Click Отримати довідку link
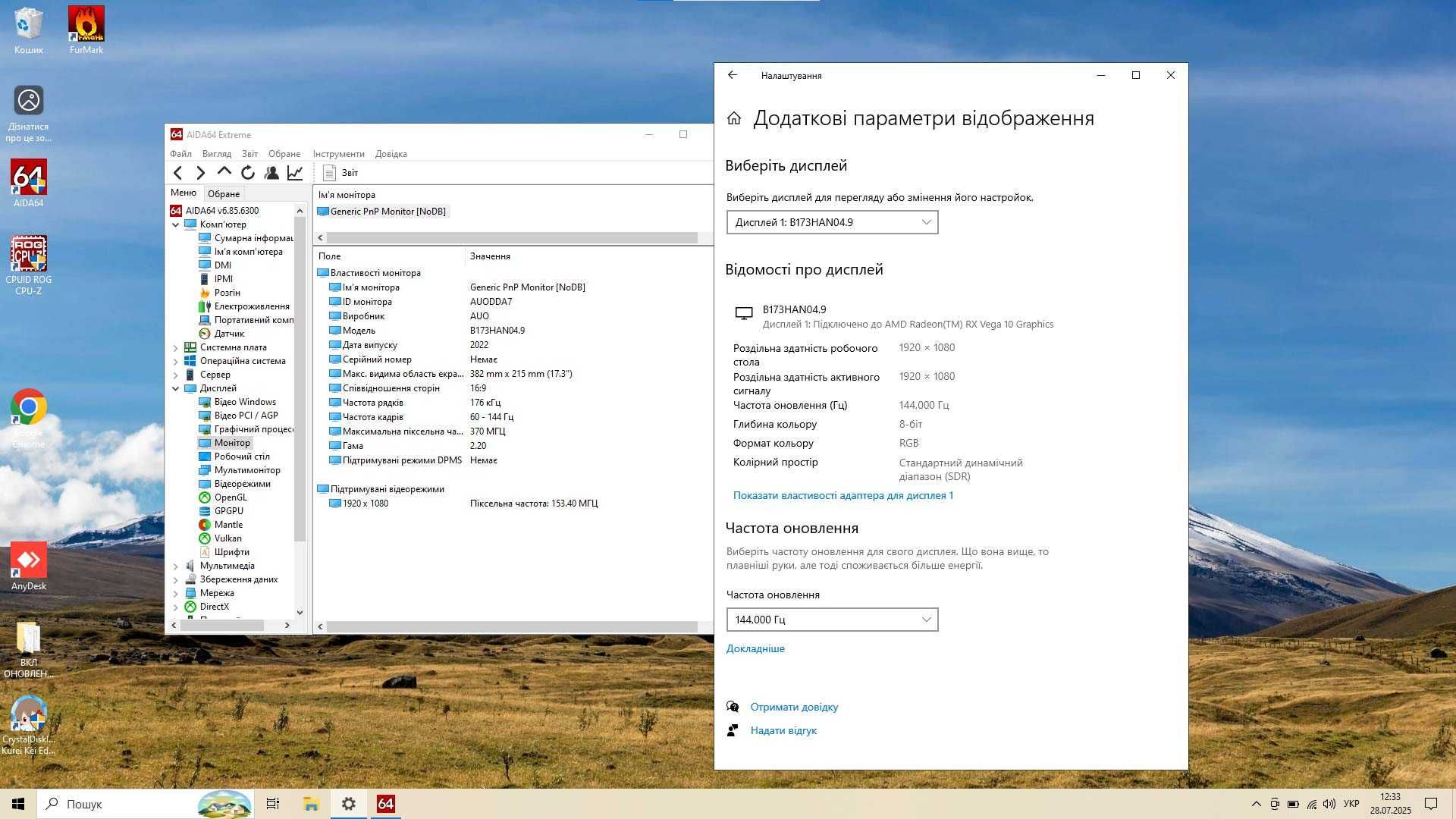This screenshot has width=1456, height=819. (x=794, y=707)
